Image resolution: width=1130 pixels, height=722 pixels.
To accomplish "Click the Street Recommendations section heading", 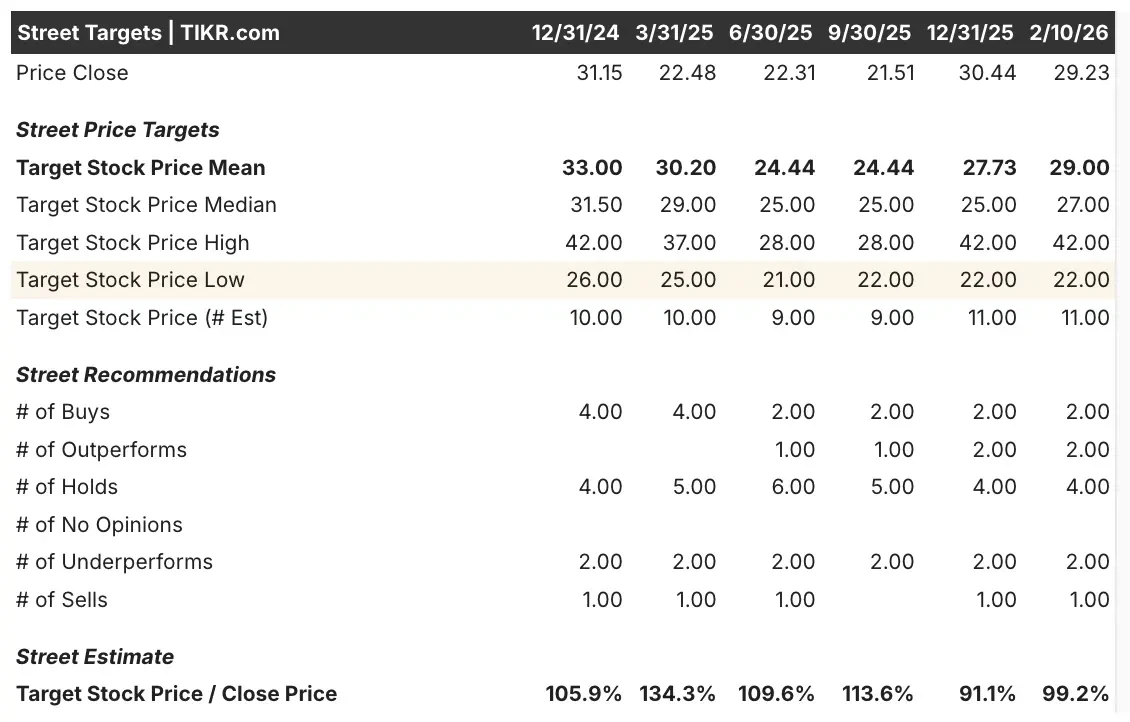I will 146,375.
